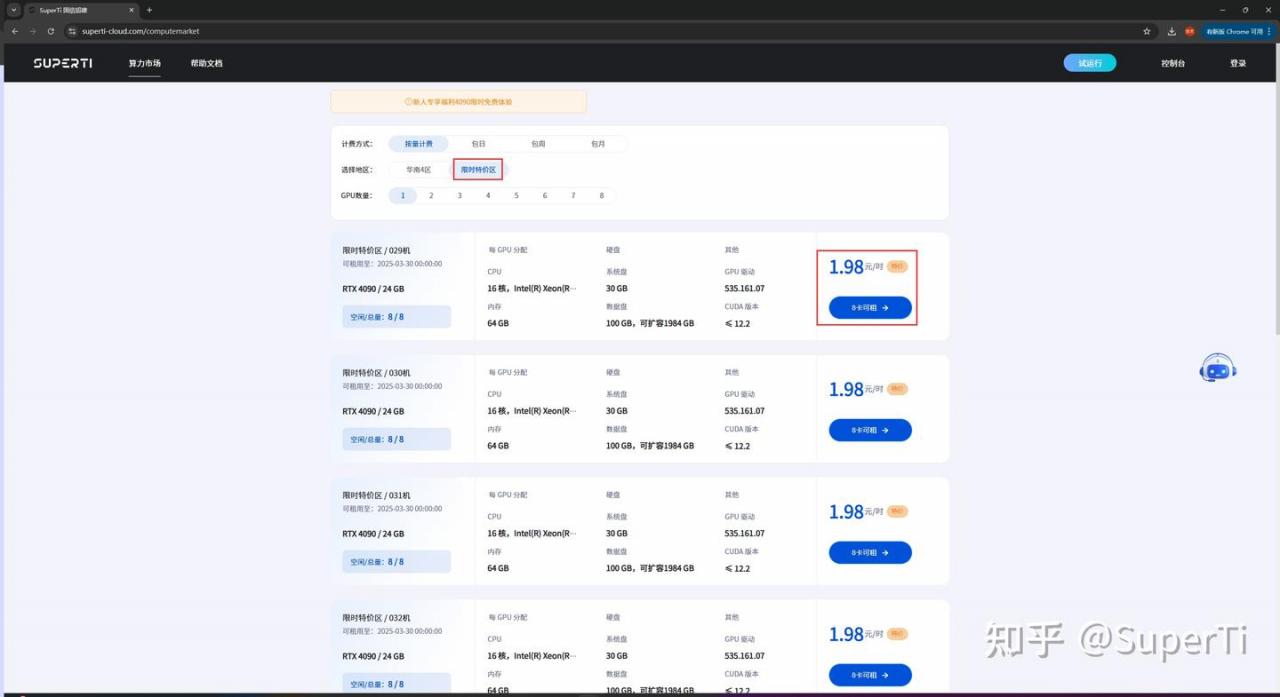The height and width of the screenshot is (697, 1280).
Task: Click the 1.98 price on machine 029
Action: click(x=846, y=267)
